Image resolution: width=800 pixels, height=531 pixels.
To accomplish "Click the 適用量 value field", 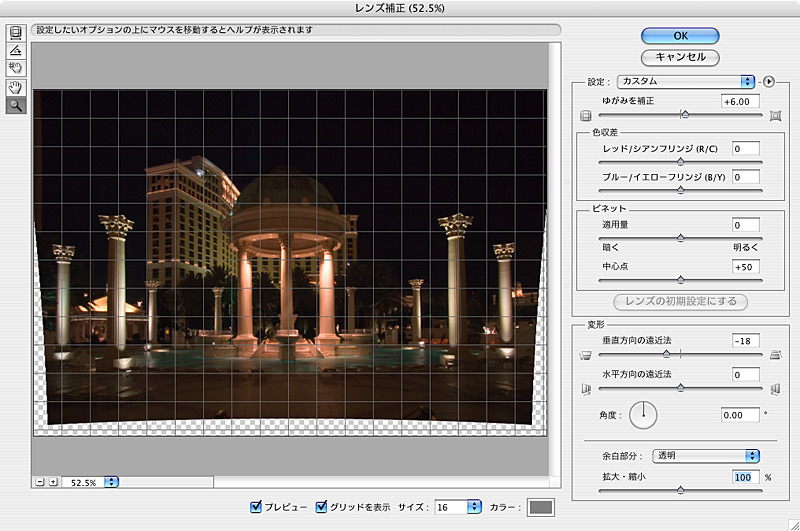I will (x=745, y=225).
